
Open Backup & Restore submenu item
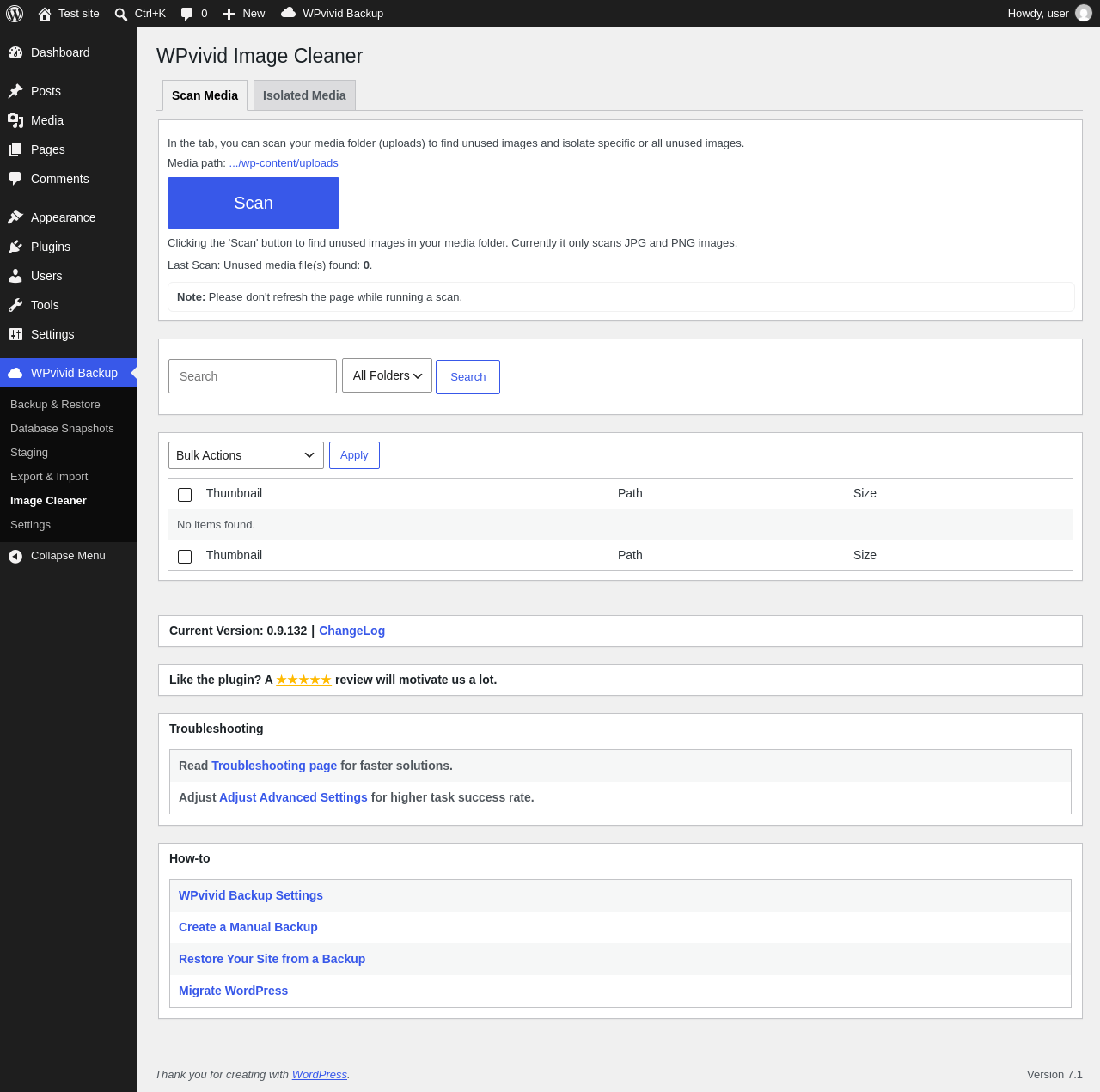55,405
